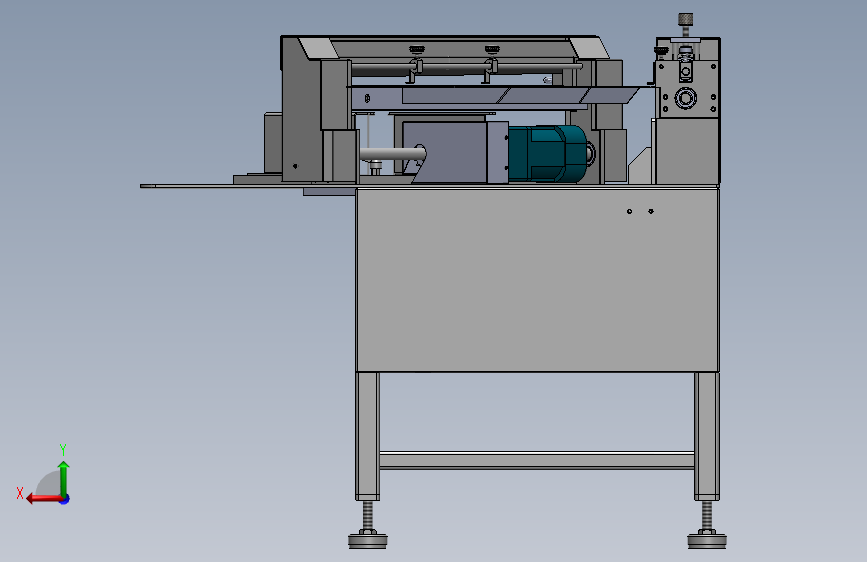Select the right hole on the cabinet panel

tap(651, 211)
